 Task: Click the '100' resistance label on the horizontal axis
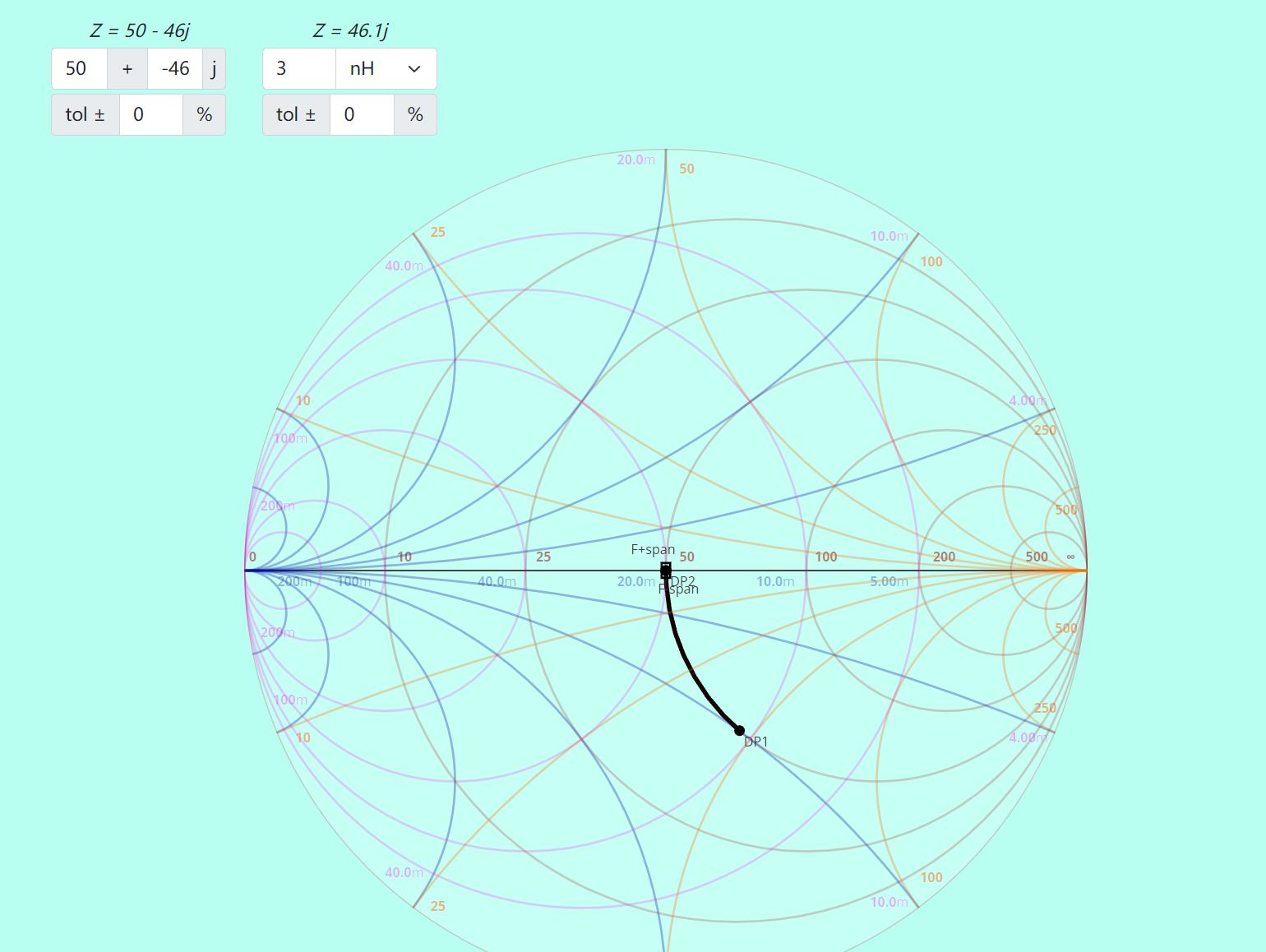(826, 557)
